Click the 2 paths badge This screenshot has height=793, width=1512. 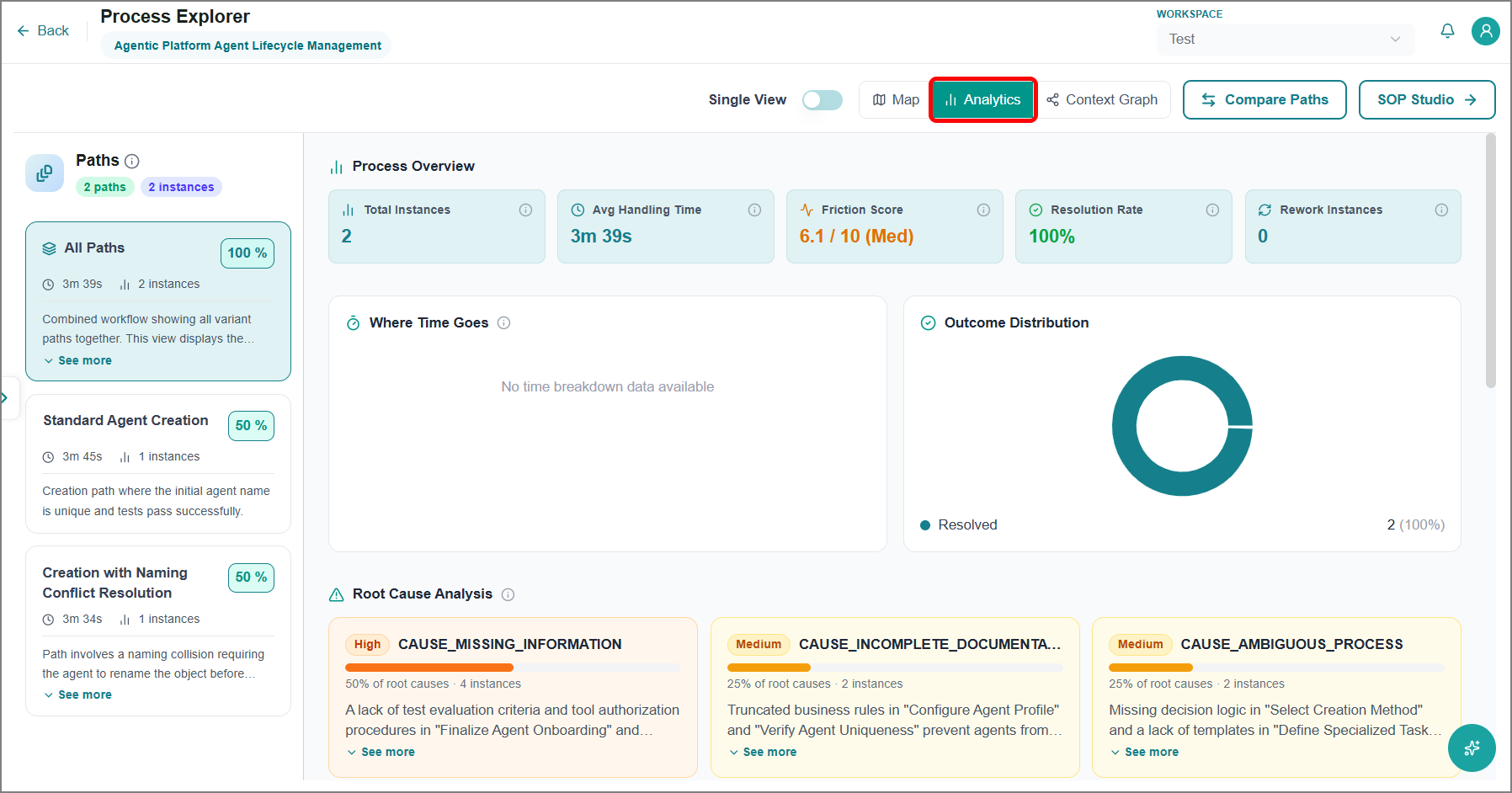105,187
